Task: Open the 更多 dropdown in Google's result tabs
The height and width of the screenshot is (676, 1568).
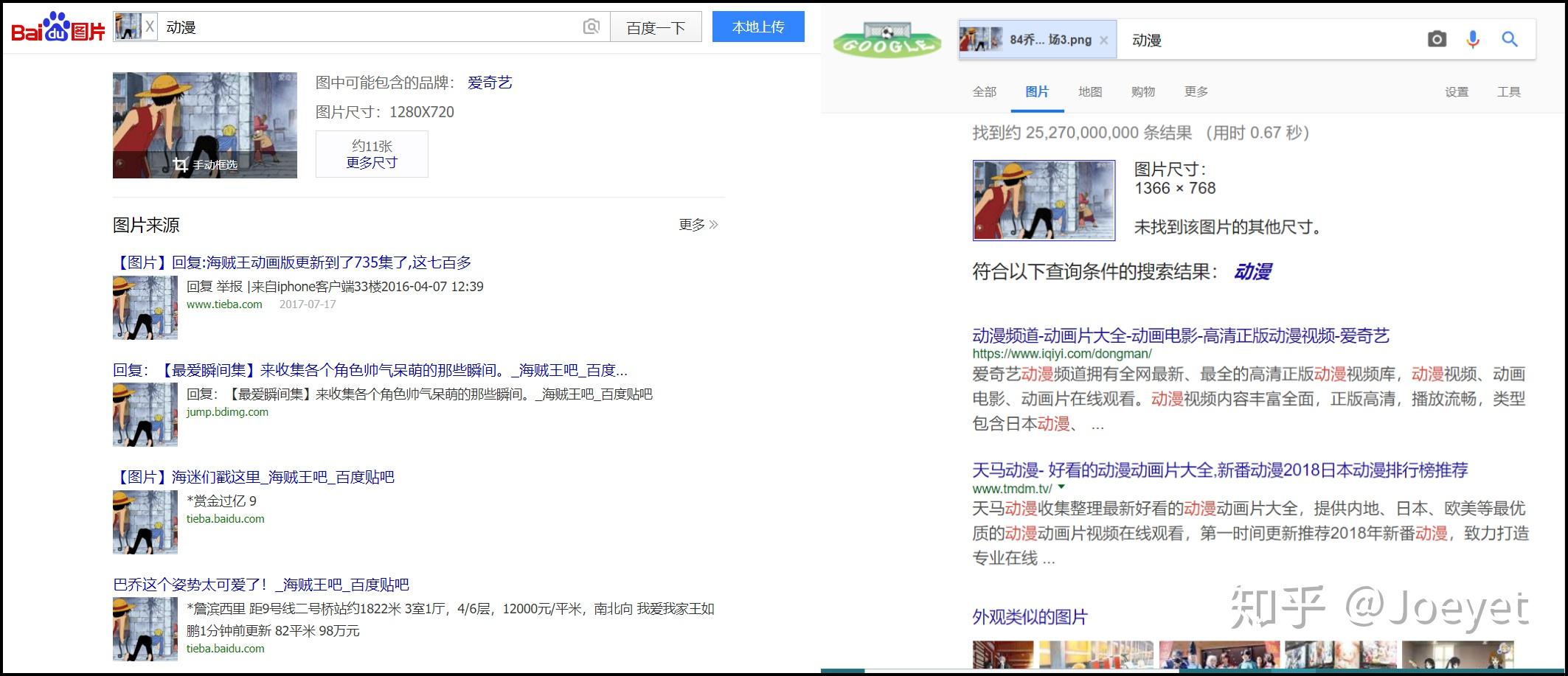Action: [x=1196, y=91]
